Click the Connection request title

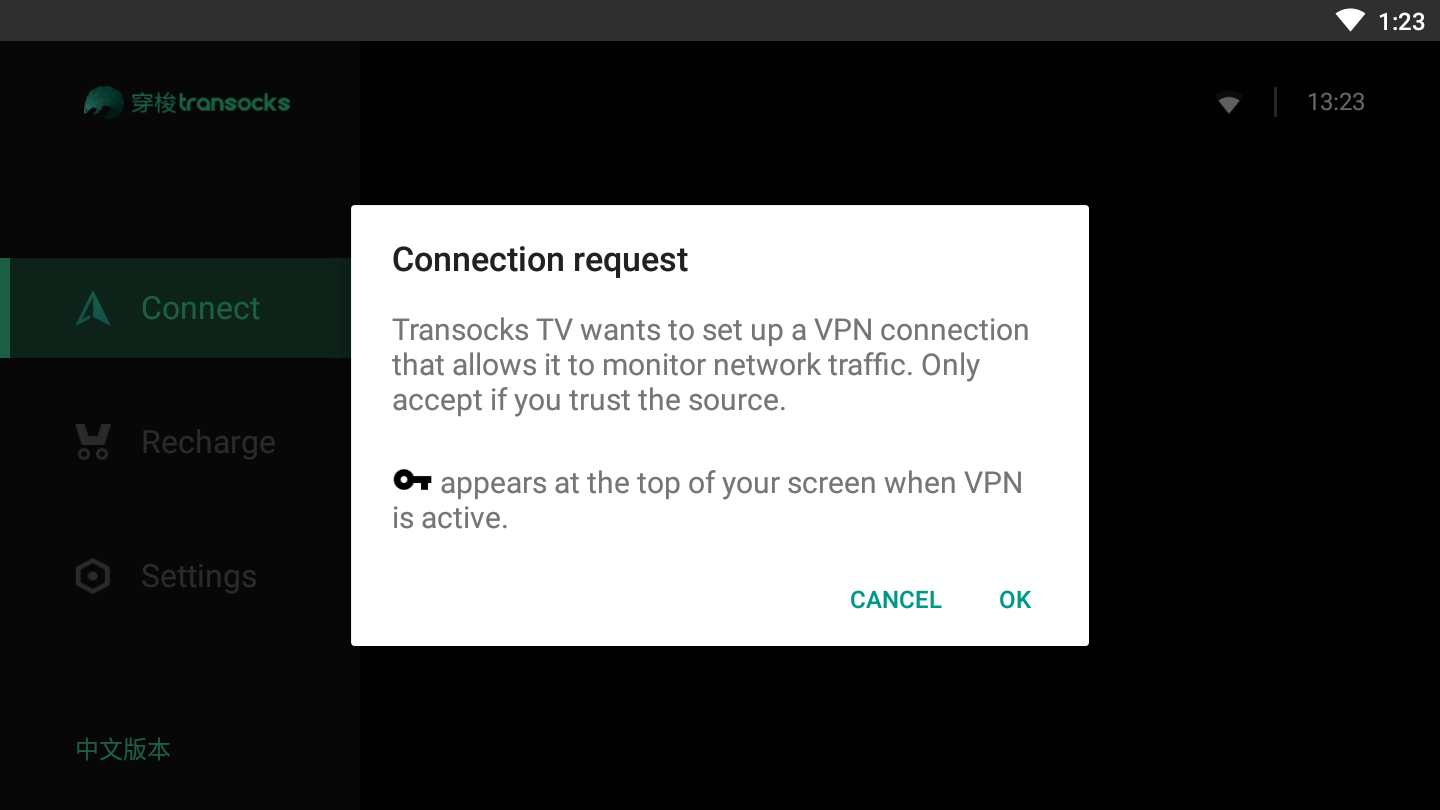pyautogui.click(x=540, y=260)
